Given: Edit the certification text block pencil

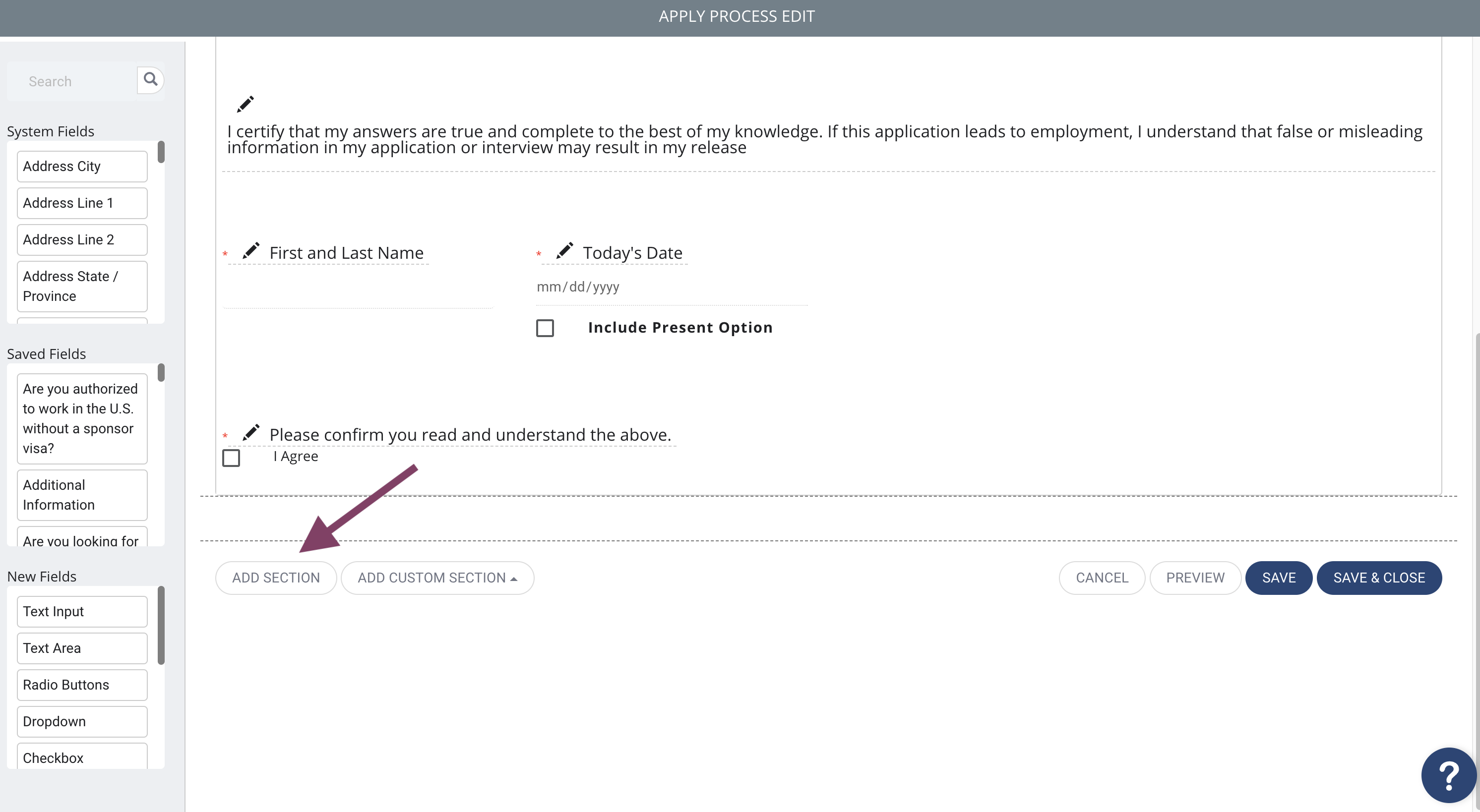Looking at the screenshot, I should [246, 104].
